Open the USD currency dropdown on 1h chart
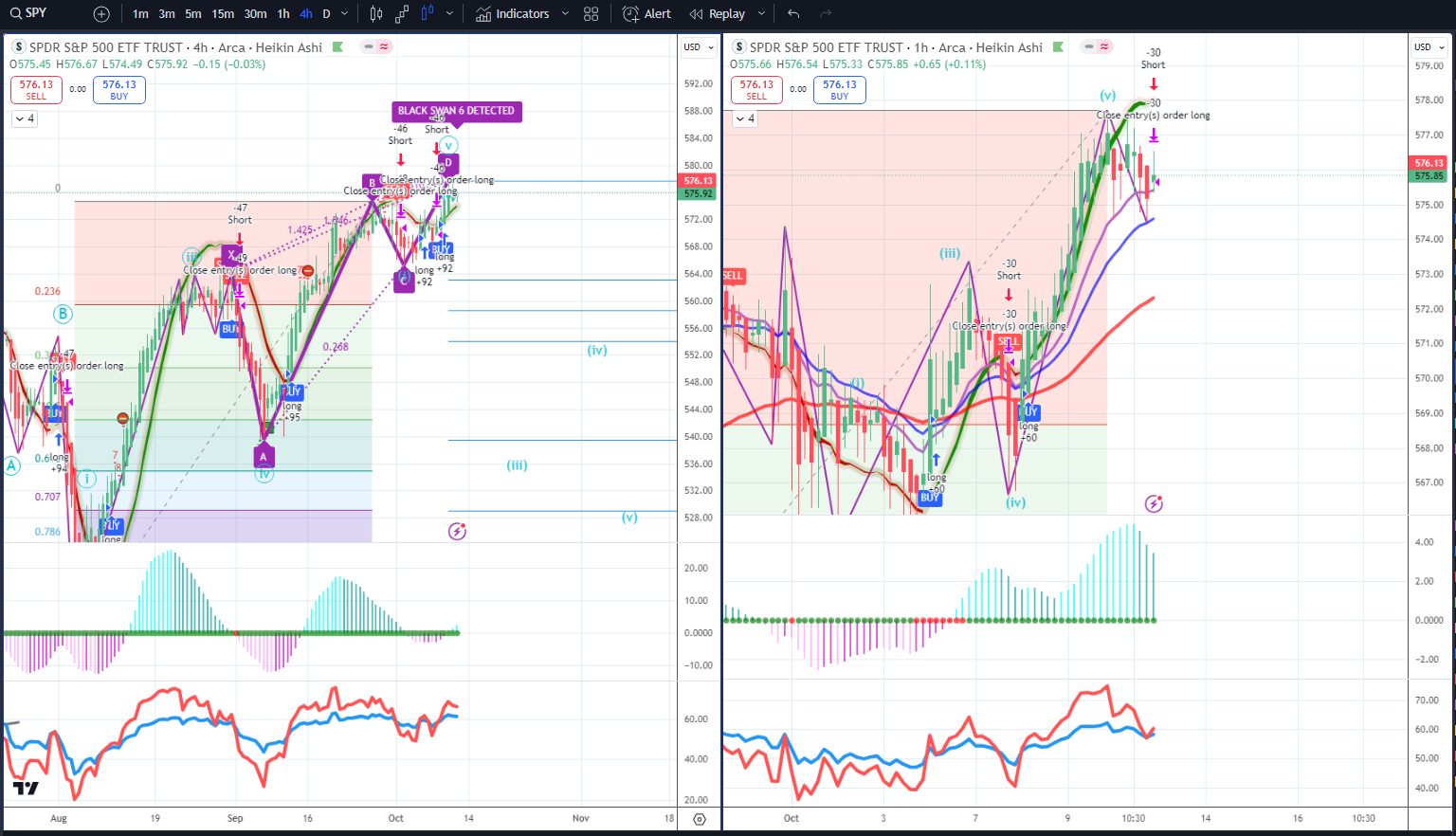 click(x=1429, y=46)
